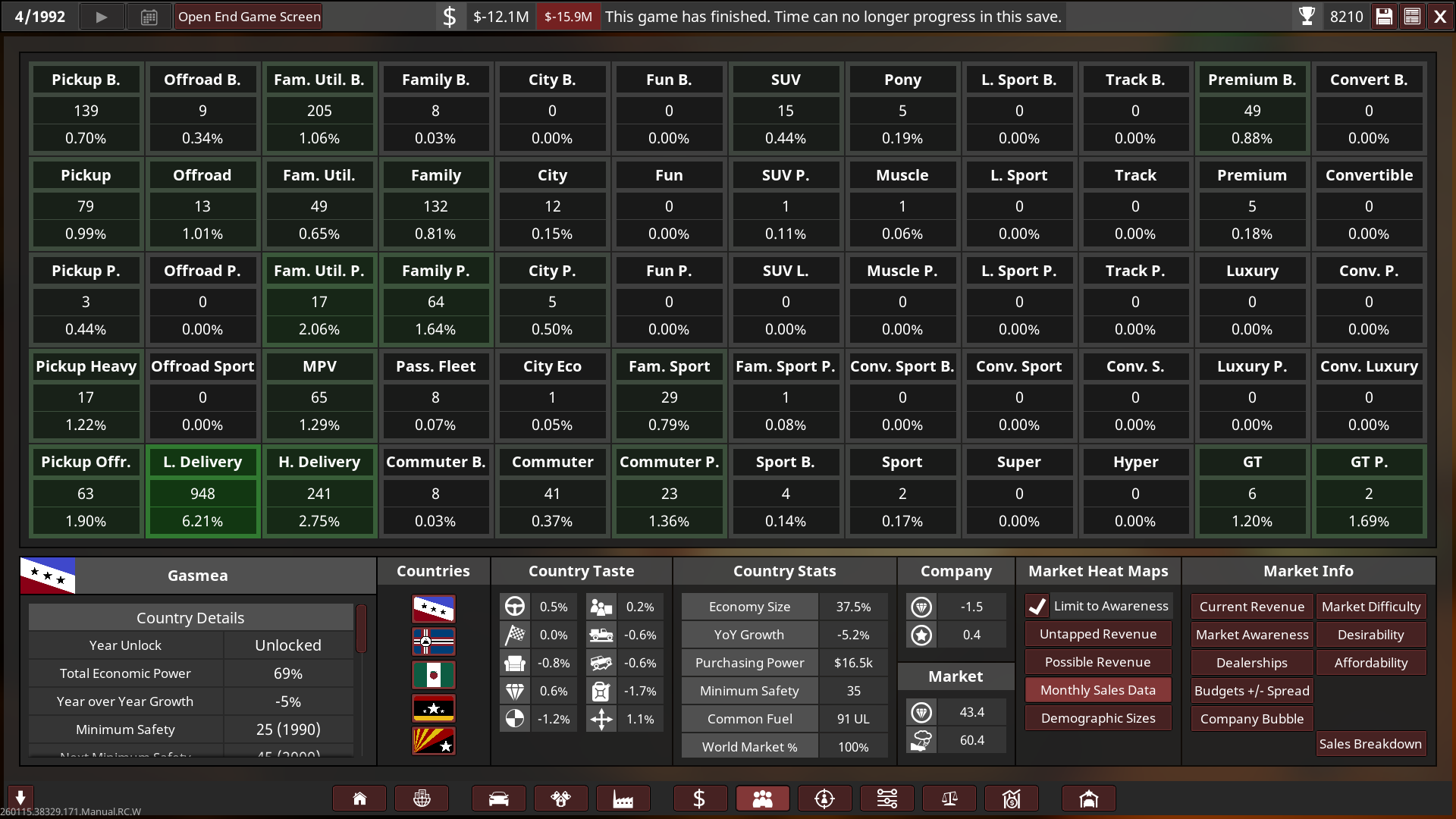Image resolution: width=1456 pixels, height=819 pixels.
Task: Open the factory management icon
Action: click(x=623, y=799)
